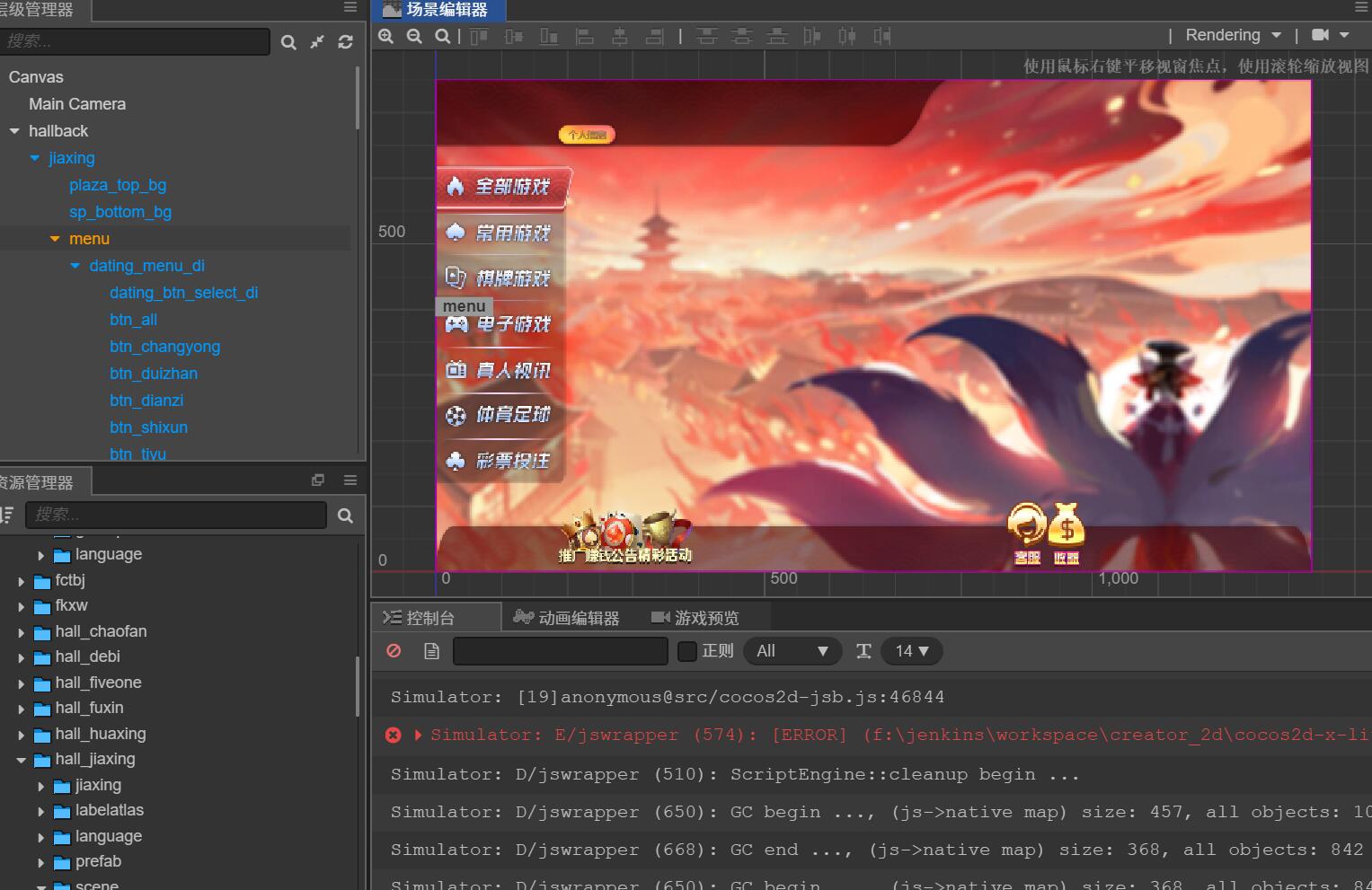
Task: Open the scene camera dropdown
Action: coord(1331,35)
